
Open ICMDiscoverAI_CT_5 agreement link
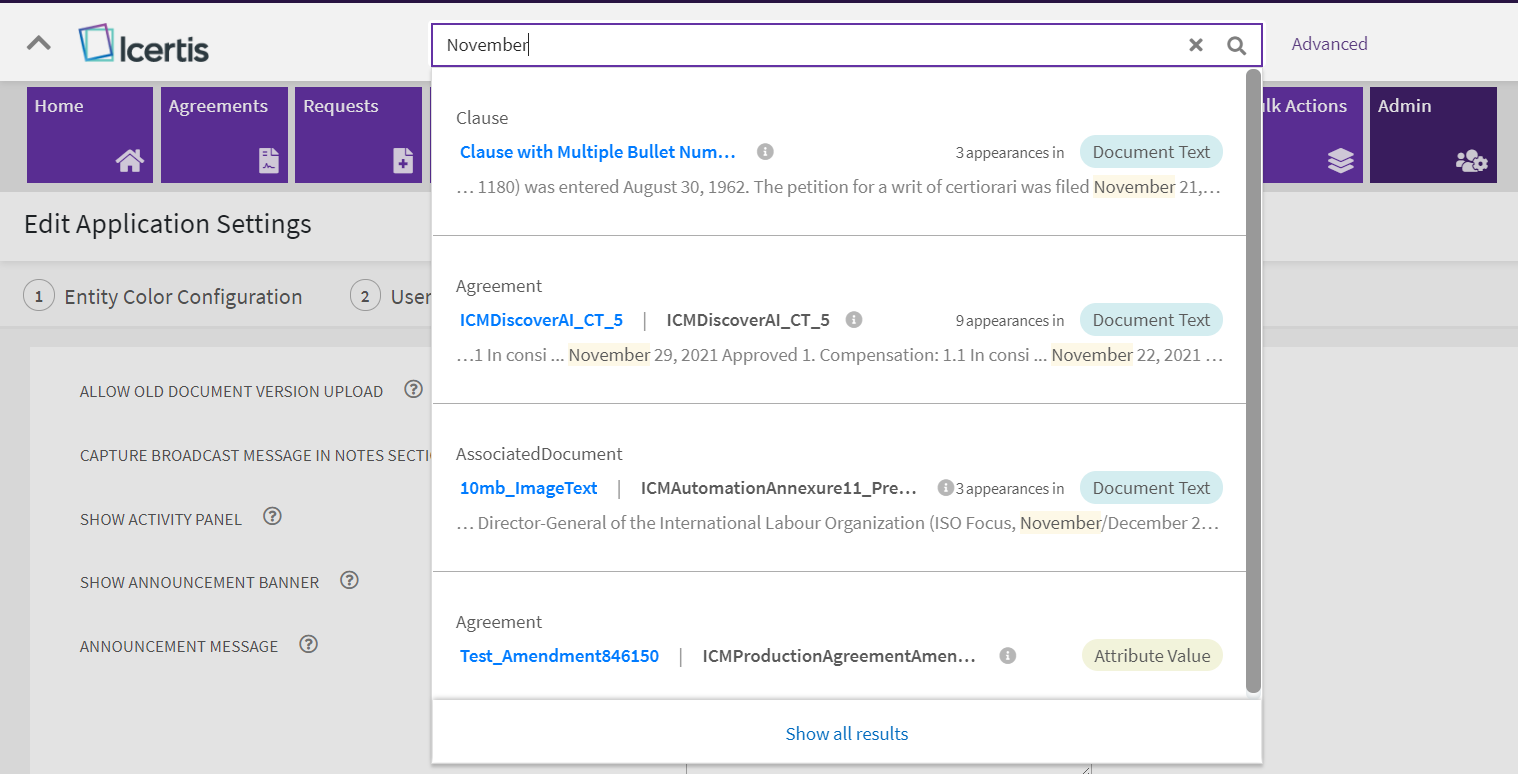[541, 320]
